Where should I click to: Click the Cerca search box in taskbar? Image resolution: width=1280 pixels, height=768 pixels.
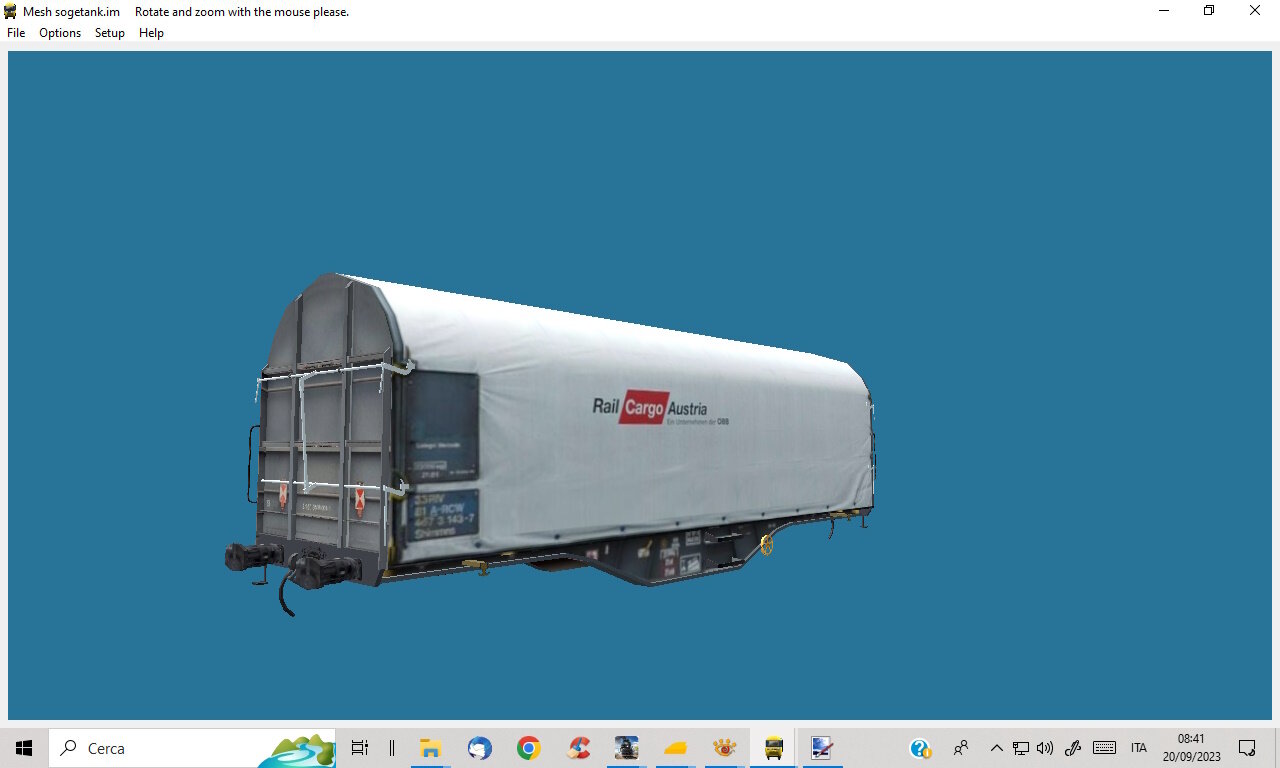click(192, 748)
